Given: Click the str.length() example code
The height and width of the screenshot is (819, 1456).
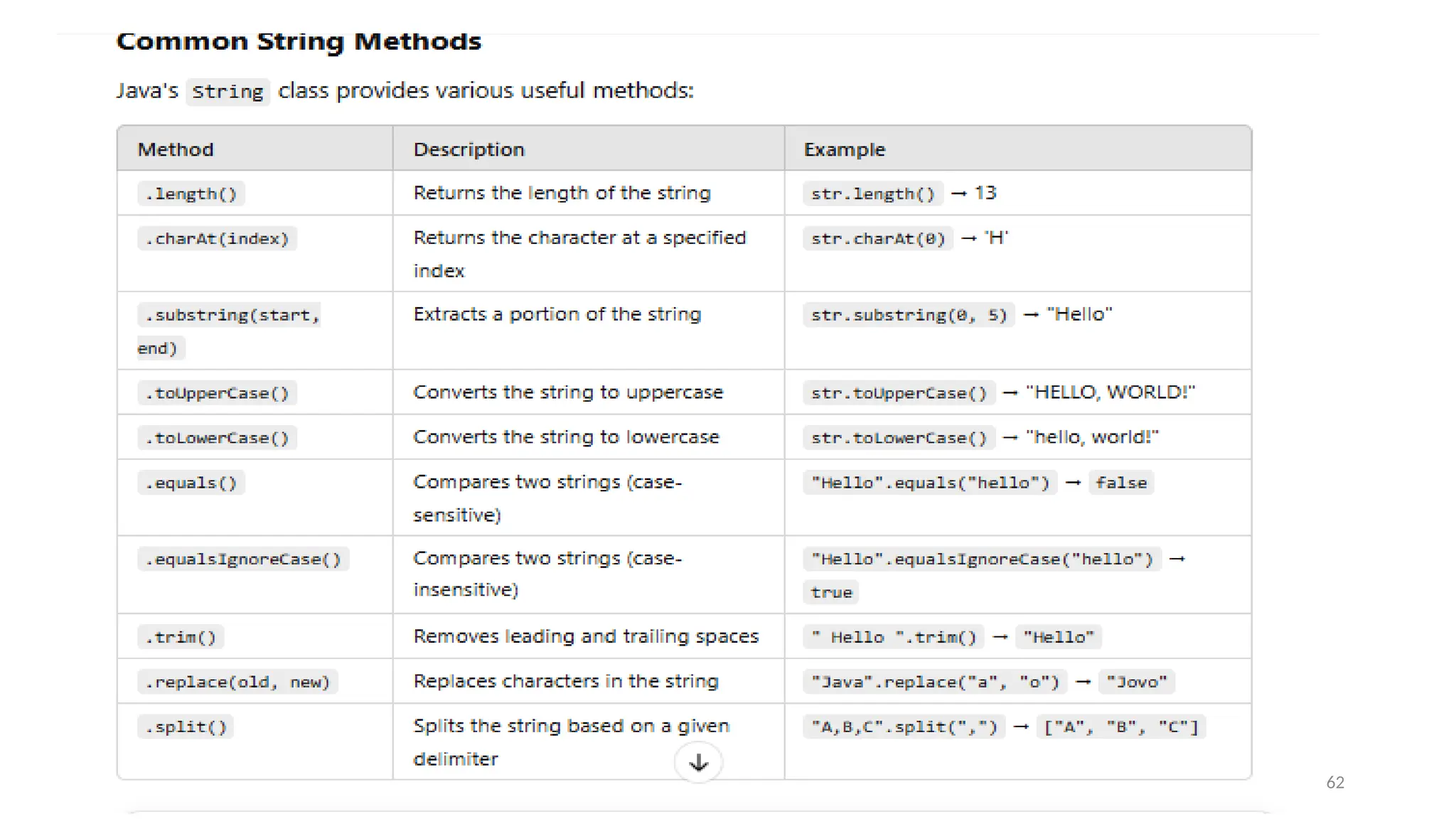Looking at the screenshot, I should point(873,193).
